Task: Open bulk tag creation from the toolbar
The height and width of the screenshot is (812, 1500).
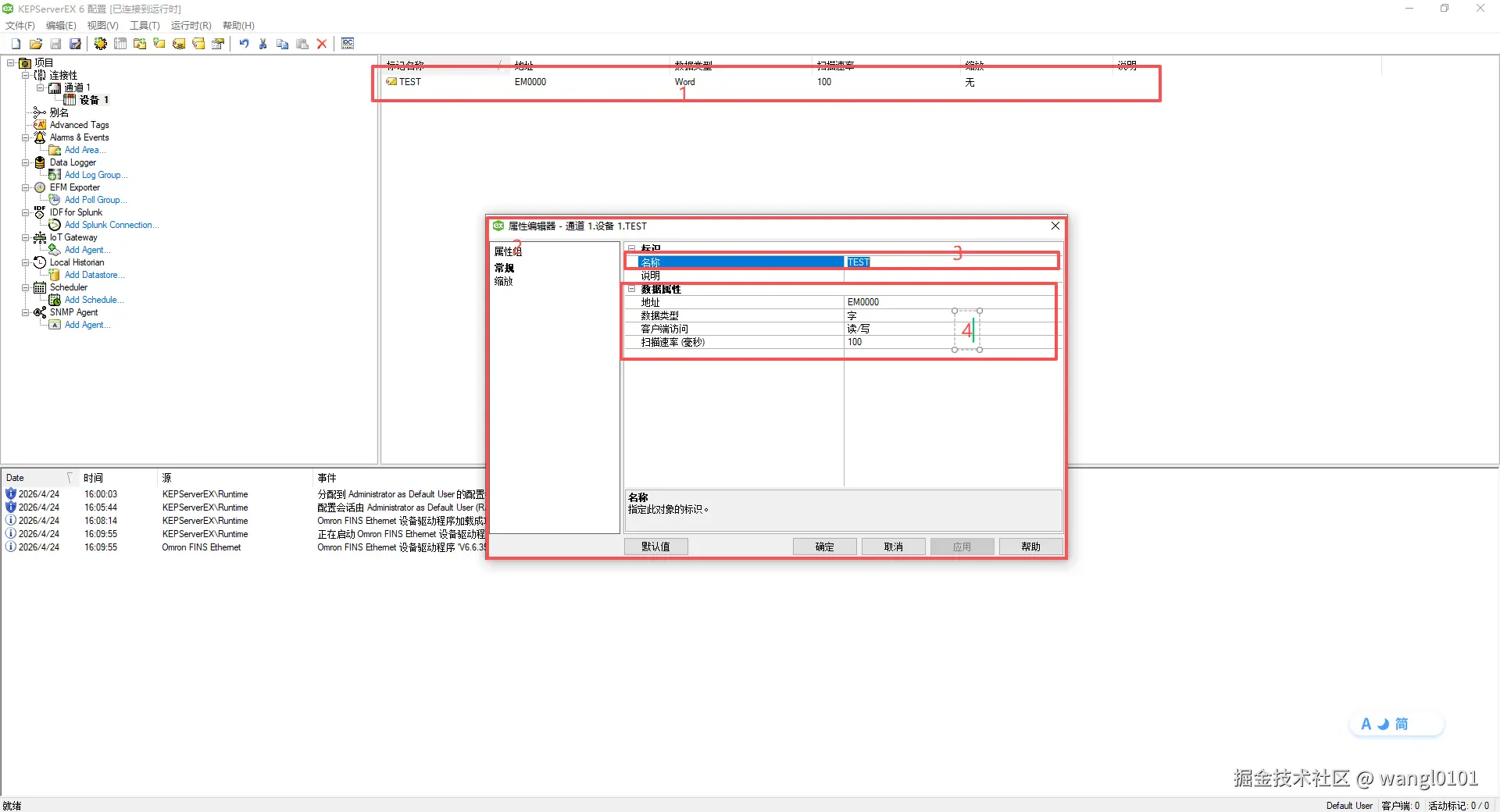Action: pyautogui.click(x=179, y=44)
